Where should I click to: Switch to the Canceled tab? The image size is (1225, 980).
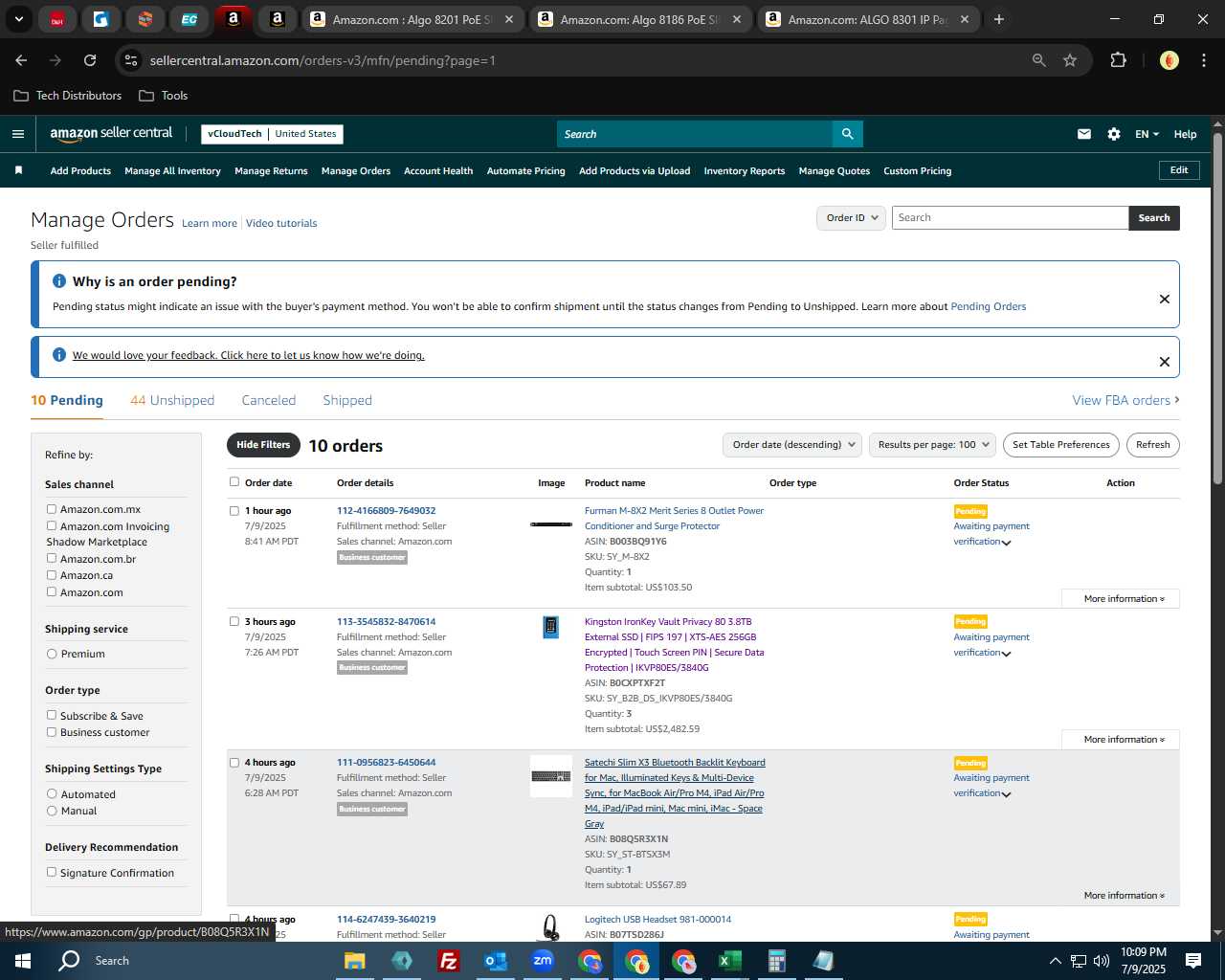click(269, 400)
